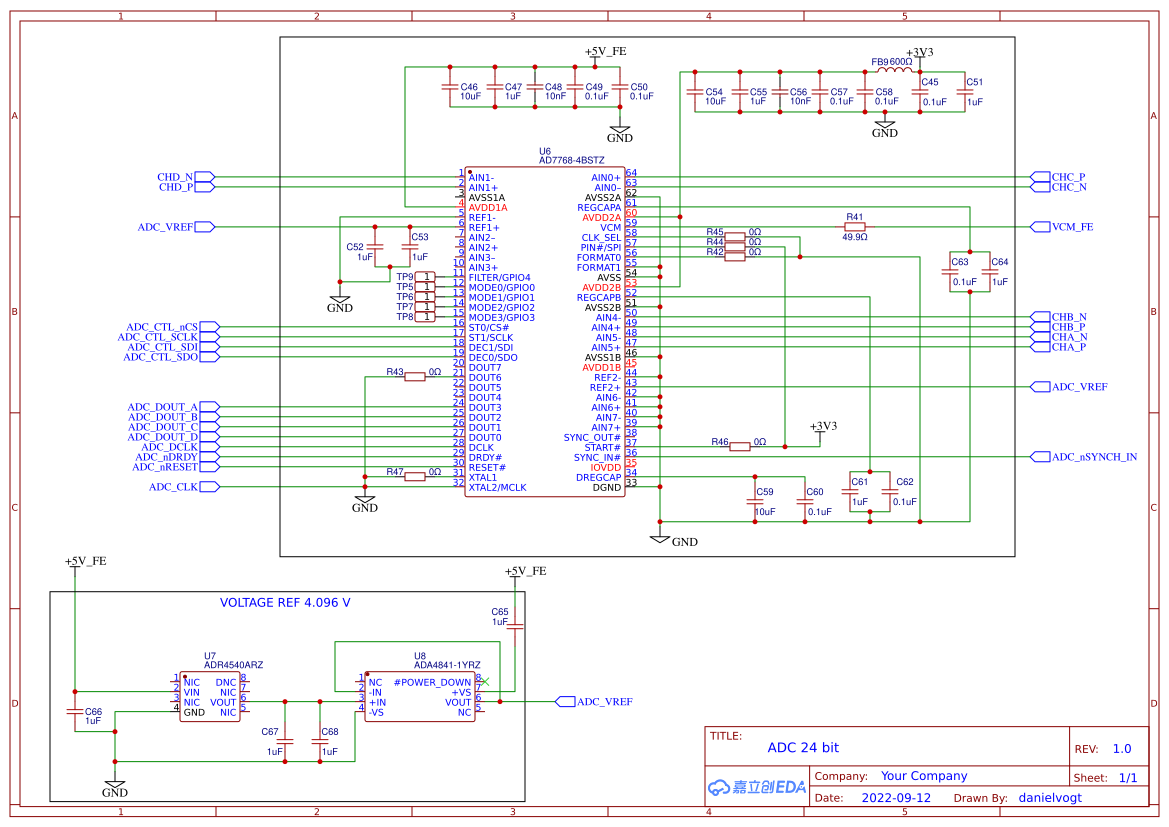This screenshot has width=1169, height=827.
Task: Select resistor R46 0Ω
Action: 739,447
